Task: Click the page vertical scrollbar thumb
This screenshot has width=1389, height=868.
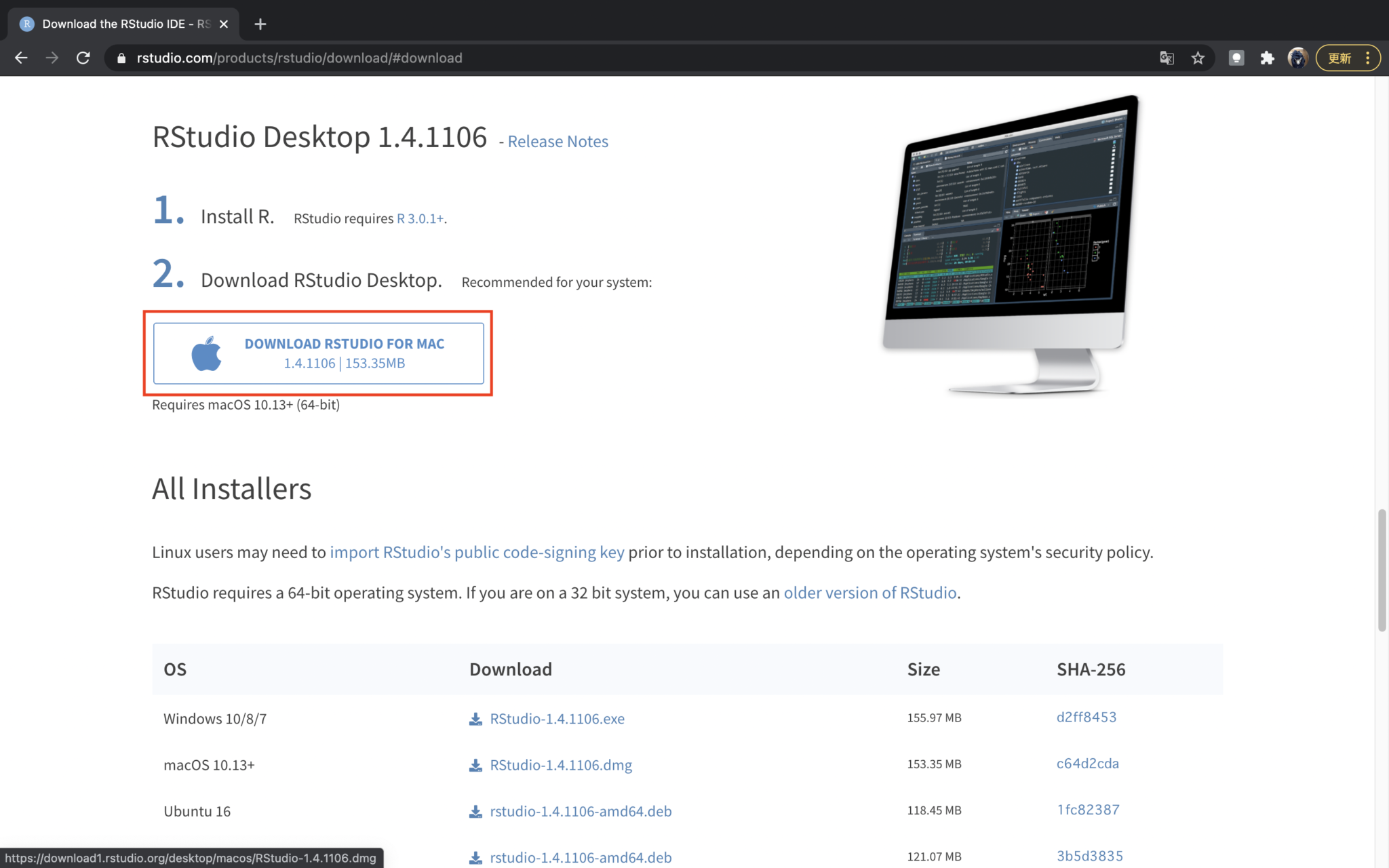Action: coord(1382,570)
